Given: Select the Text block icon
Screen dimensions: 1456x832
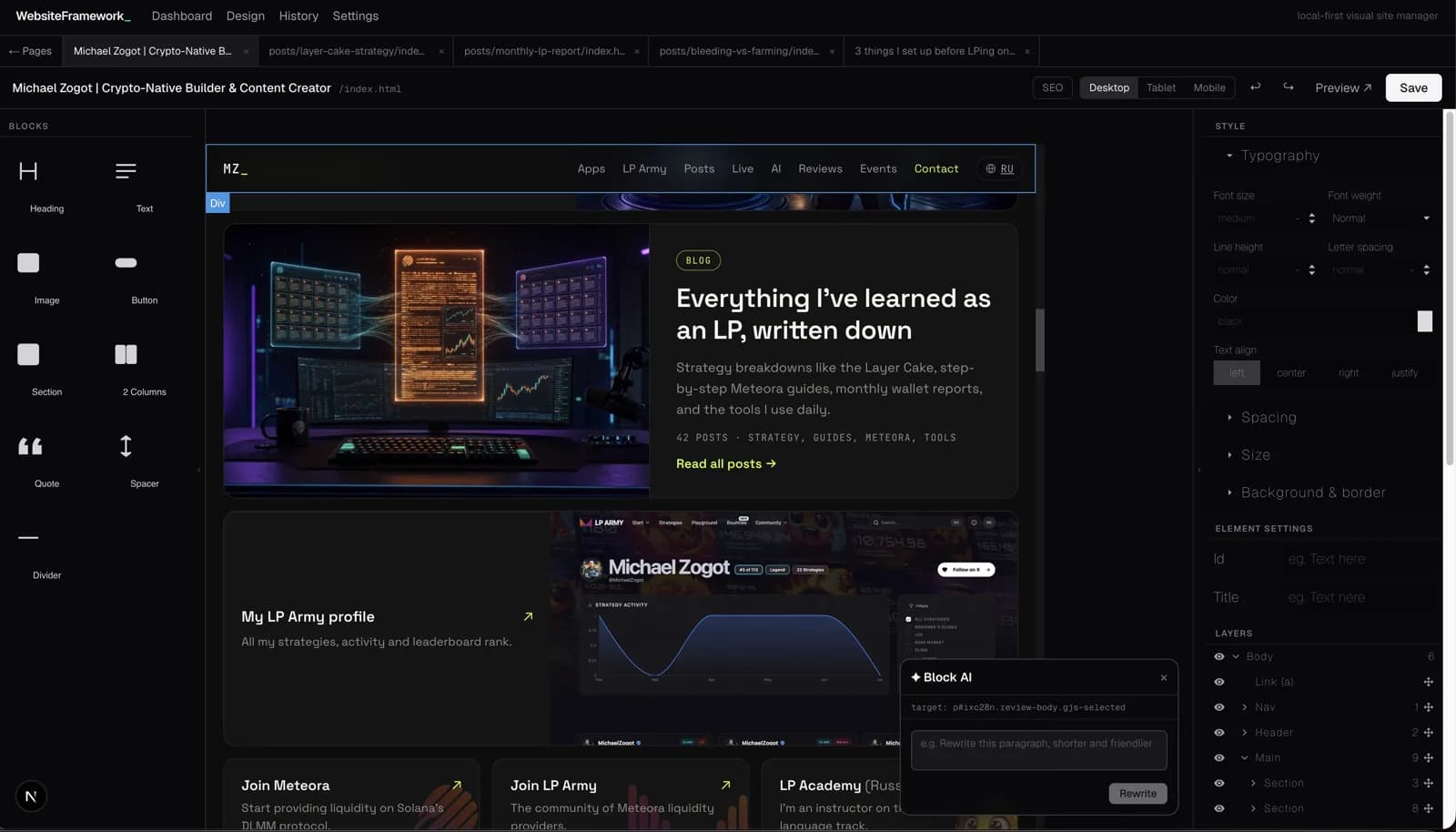Looking at the screenshot, I should coord(126,171).
